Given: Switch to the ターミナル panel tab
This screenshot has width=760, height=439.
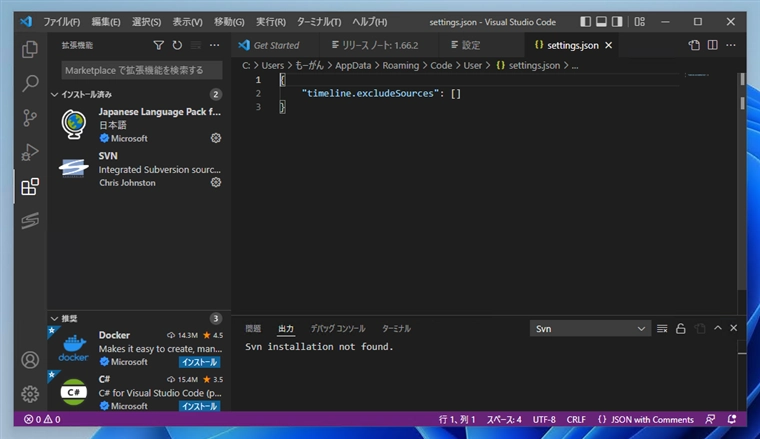Looking at the screenshot, I should 396,329.
